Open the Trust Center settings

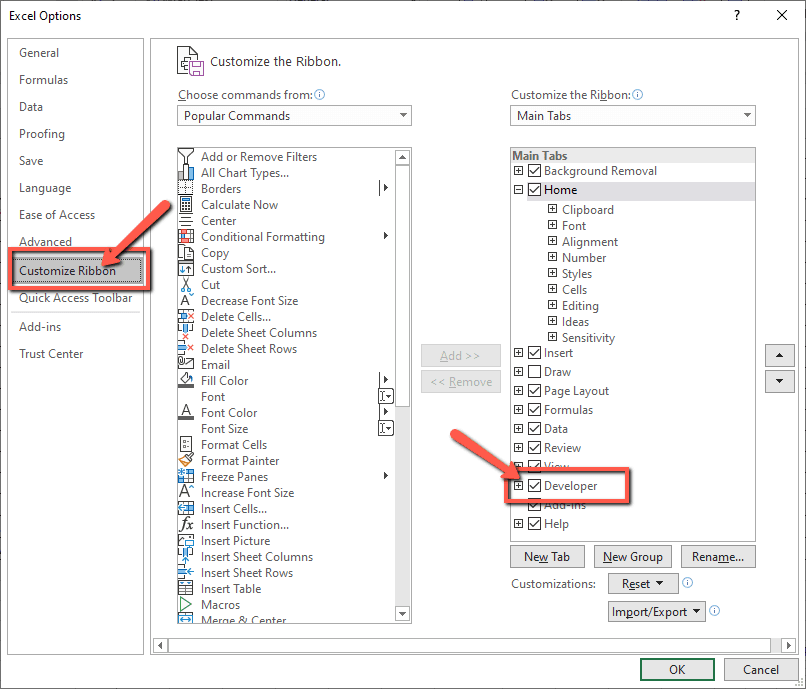pos(51,353)
